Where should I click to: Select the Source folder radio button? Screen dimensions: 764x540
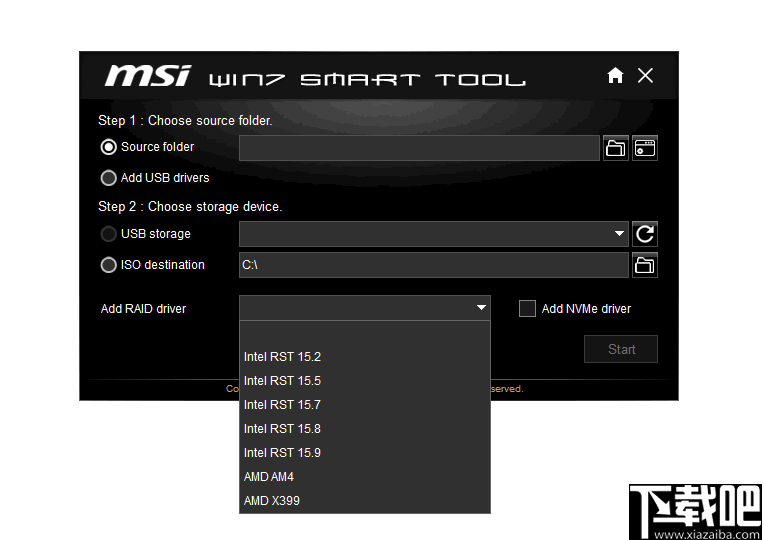(108, 147)
